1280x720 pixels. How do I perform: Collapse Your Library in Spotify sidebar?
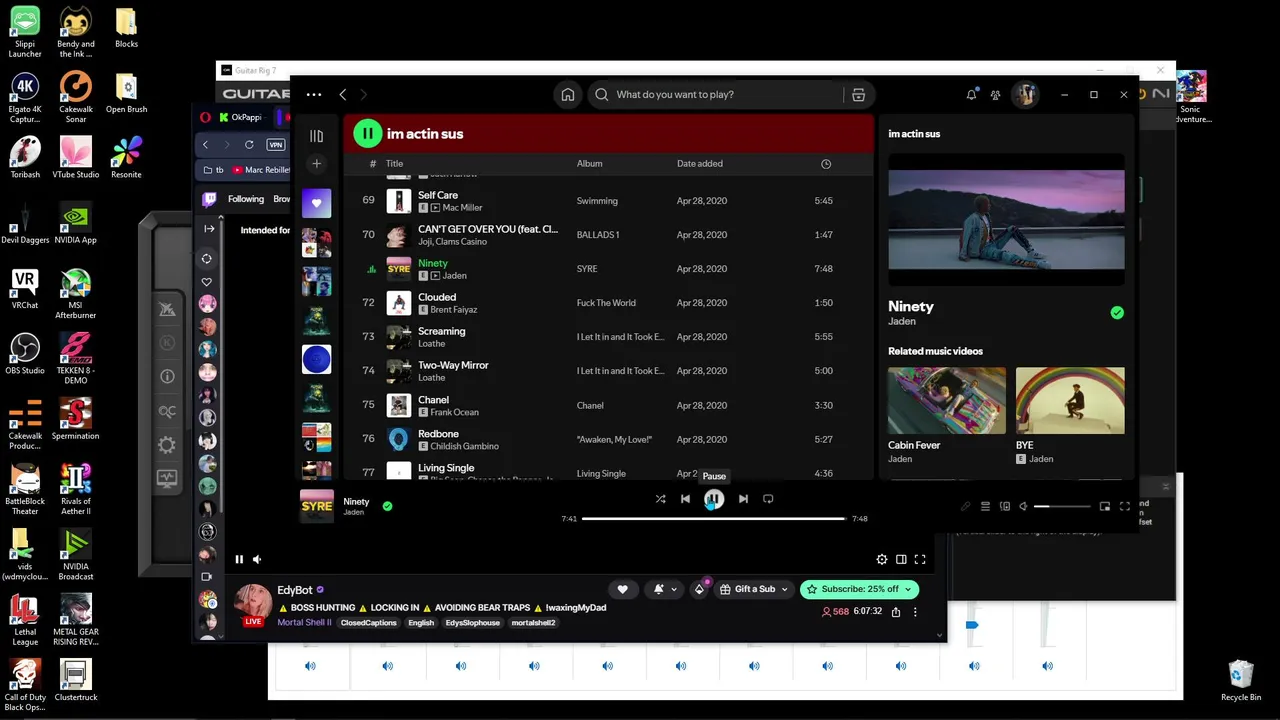pos(317,136)
